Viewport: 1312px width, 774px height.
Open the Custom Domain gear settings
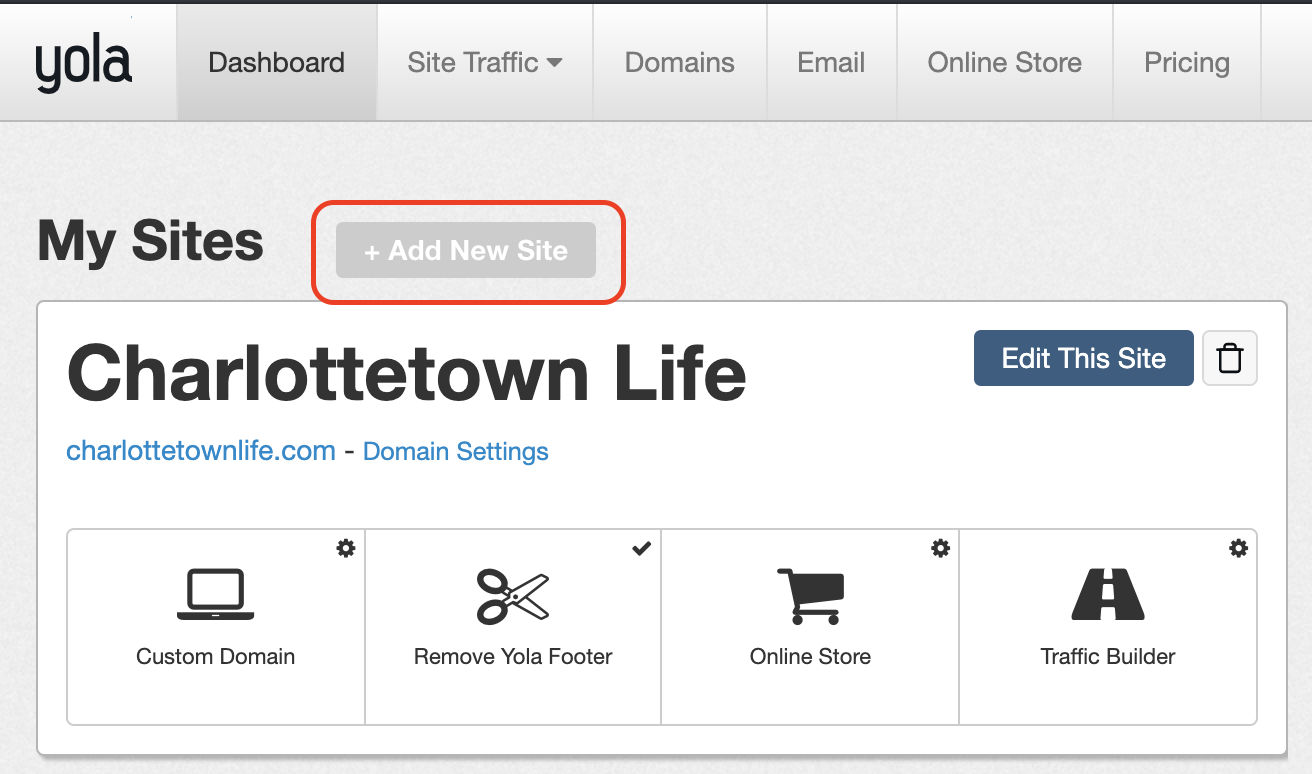[x=346, y=548]
